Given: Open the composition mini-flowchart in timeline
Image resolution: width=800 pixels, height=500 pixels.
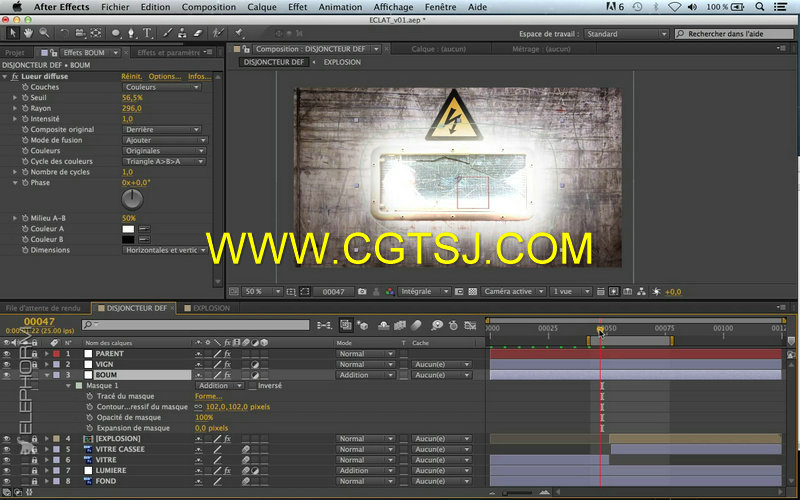Looking at the screenshot, I should pyautogui.click(x=324, y=325).
